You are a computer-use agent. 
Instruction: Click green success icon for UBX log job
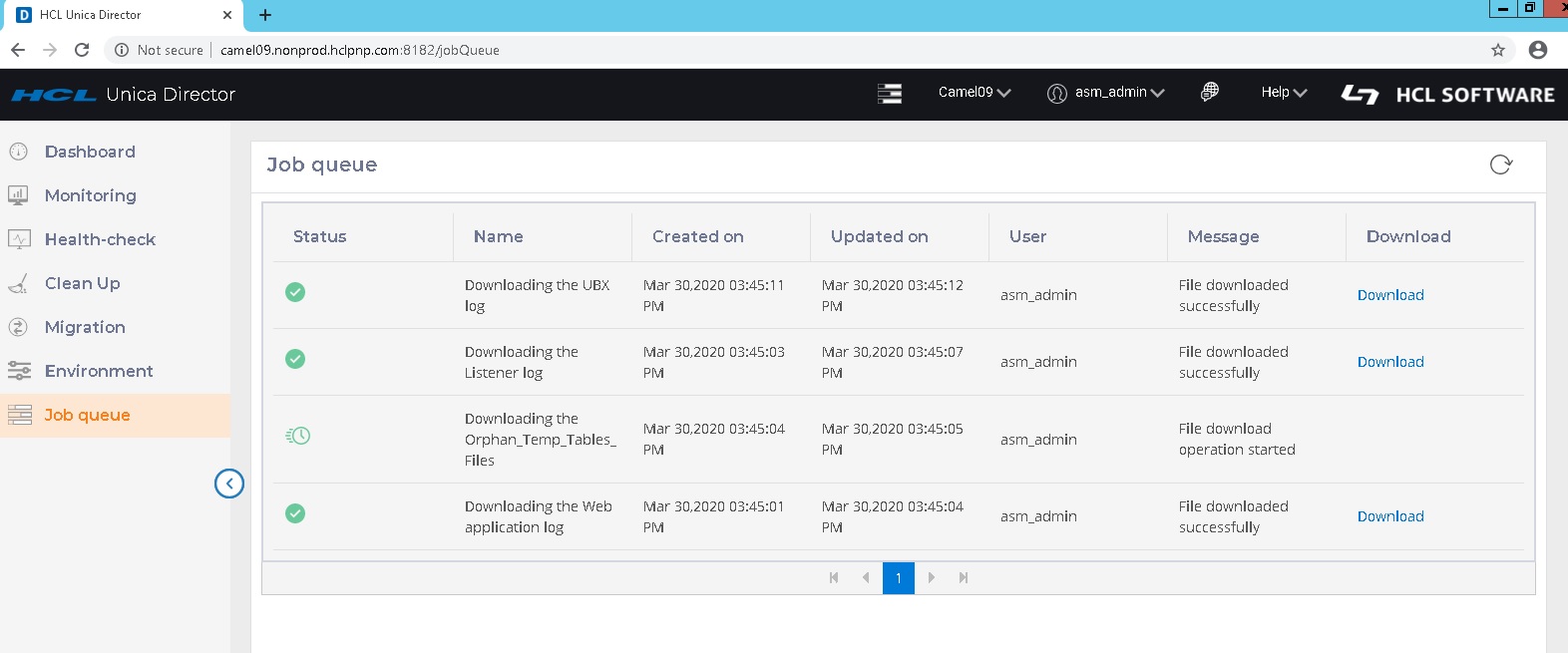[x=295, y=292]
